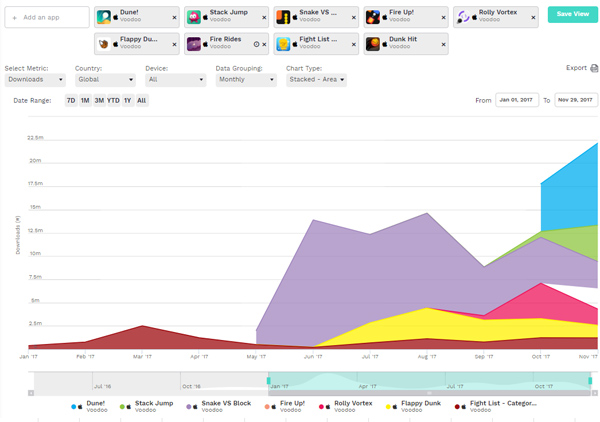
Task: Open the Device dropdown
Action: 176,80
